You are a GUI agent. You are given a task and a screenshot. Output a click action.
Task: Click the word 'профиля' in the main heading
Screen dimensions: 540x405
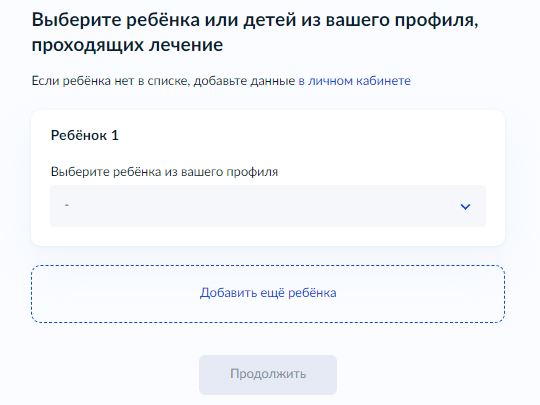[436, 20]
